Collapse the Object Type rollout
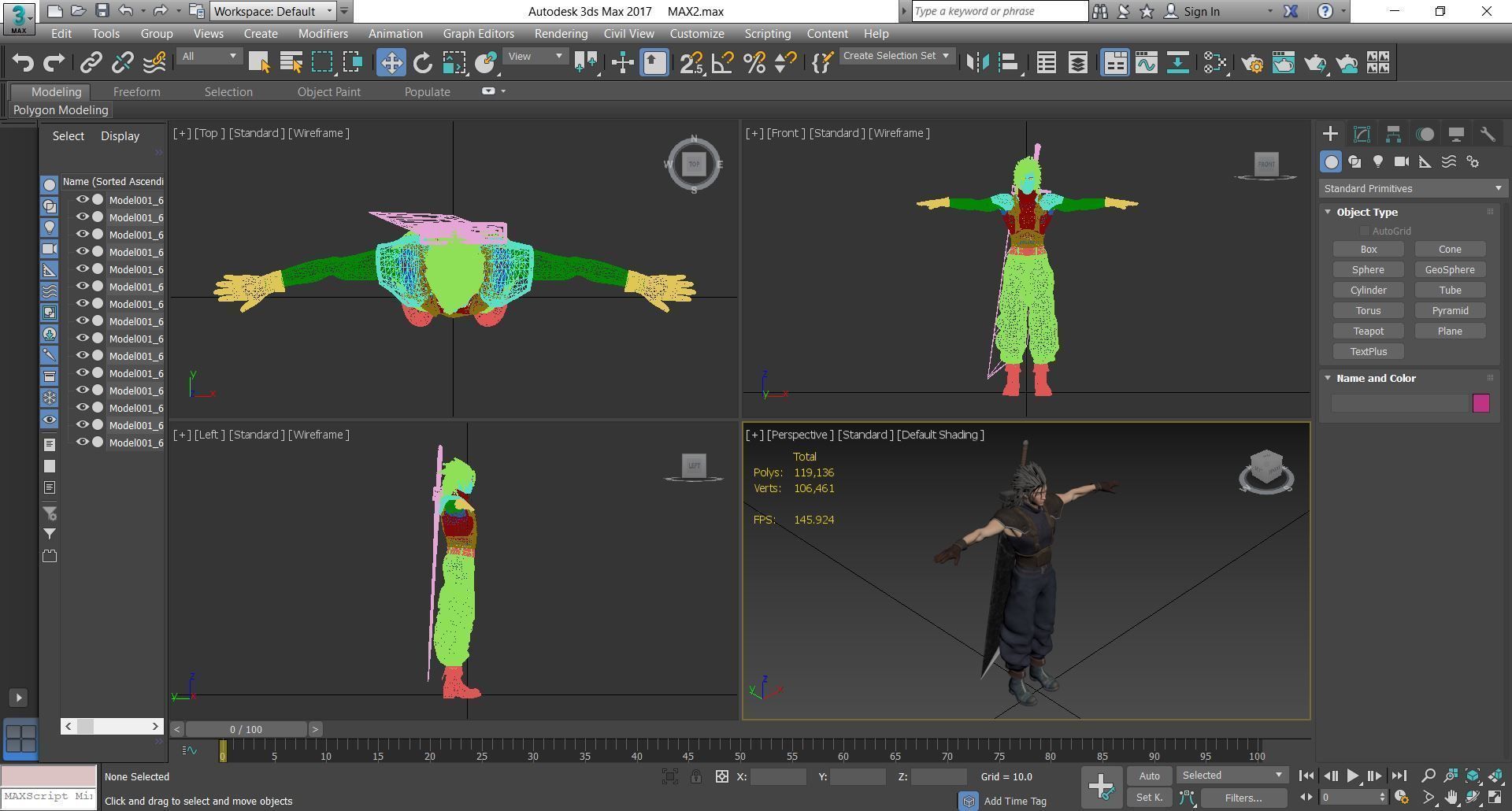The image size is (1512, 811). point(1328,213)
